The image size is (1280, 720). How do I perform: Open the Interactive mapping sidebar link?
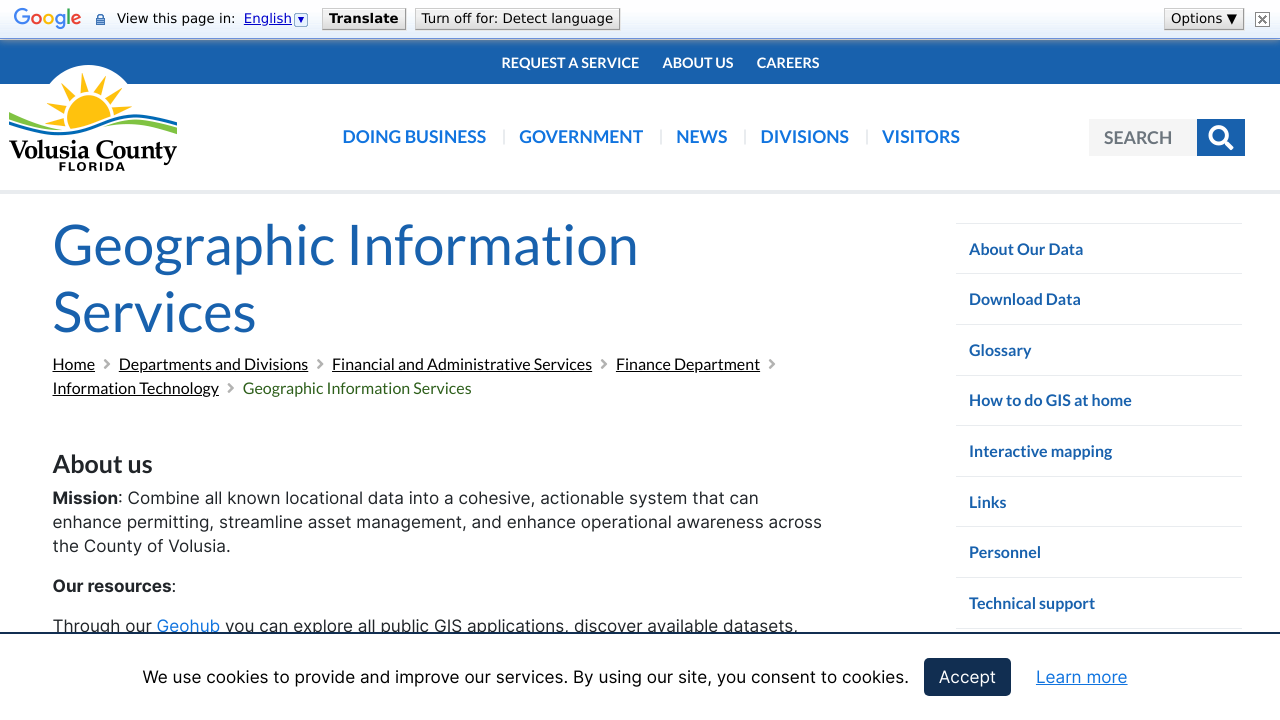pyautogui.click(x=1040, y=451)
